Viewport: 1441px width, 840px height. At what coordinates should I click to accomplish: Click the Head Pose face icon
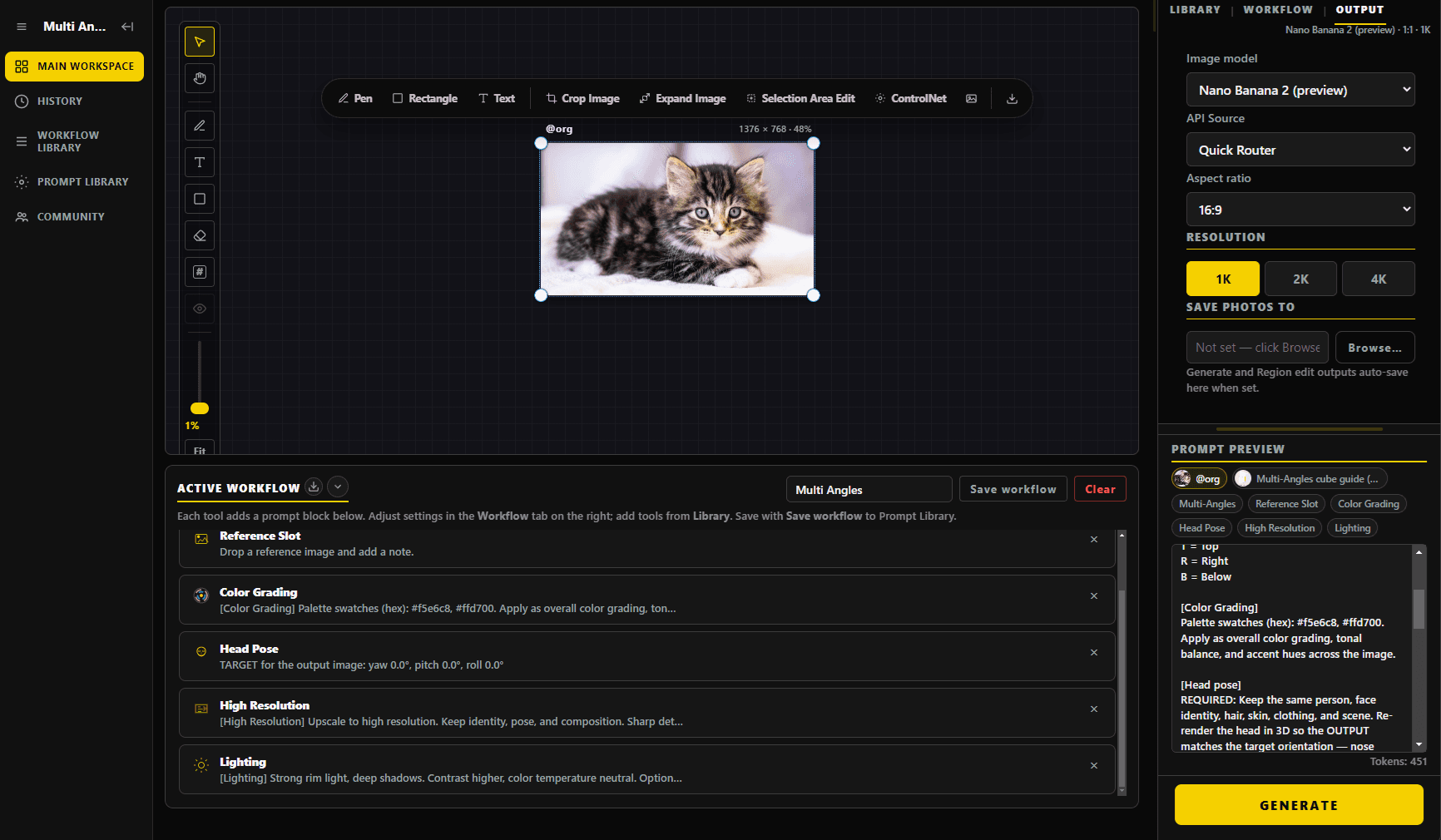click(x=201, y=652)
